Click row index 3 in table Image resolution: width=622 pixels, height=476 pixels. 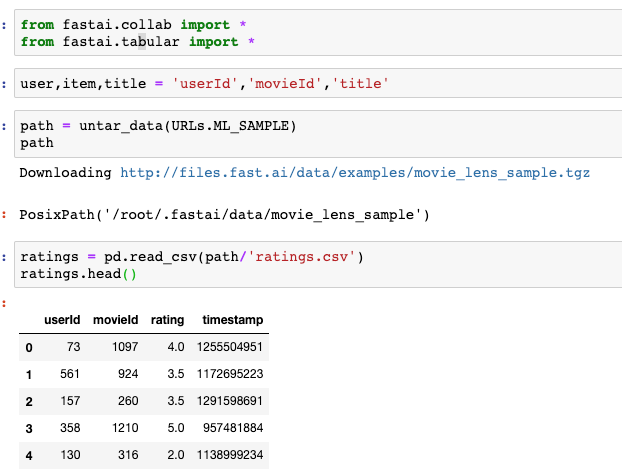click(29, 429)
